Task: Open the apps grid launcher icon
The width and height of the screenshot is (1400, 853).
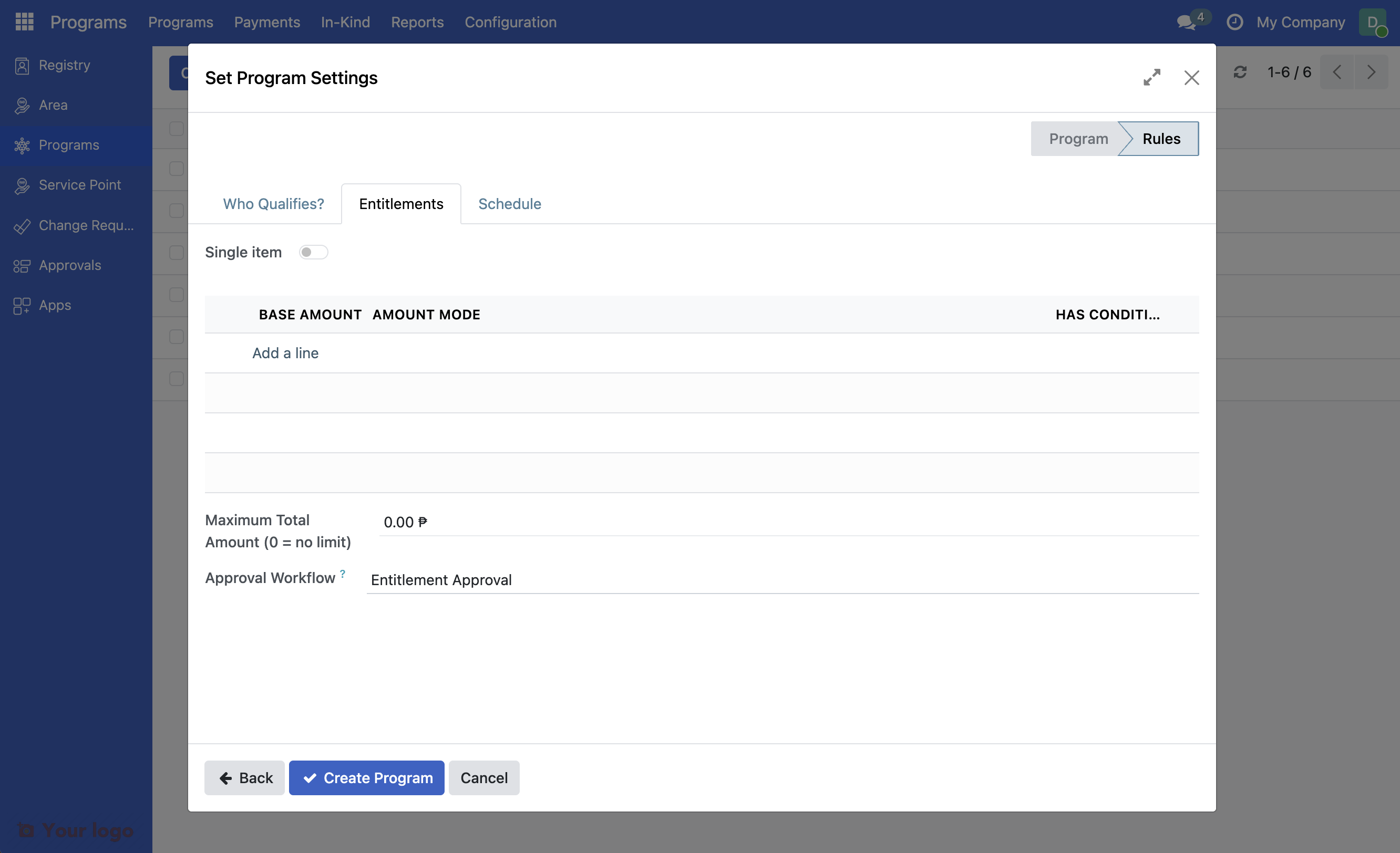Action: tap(24, 22)
